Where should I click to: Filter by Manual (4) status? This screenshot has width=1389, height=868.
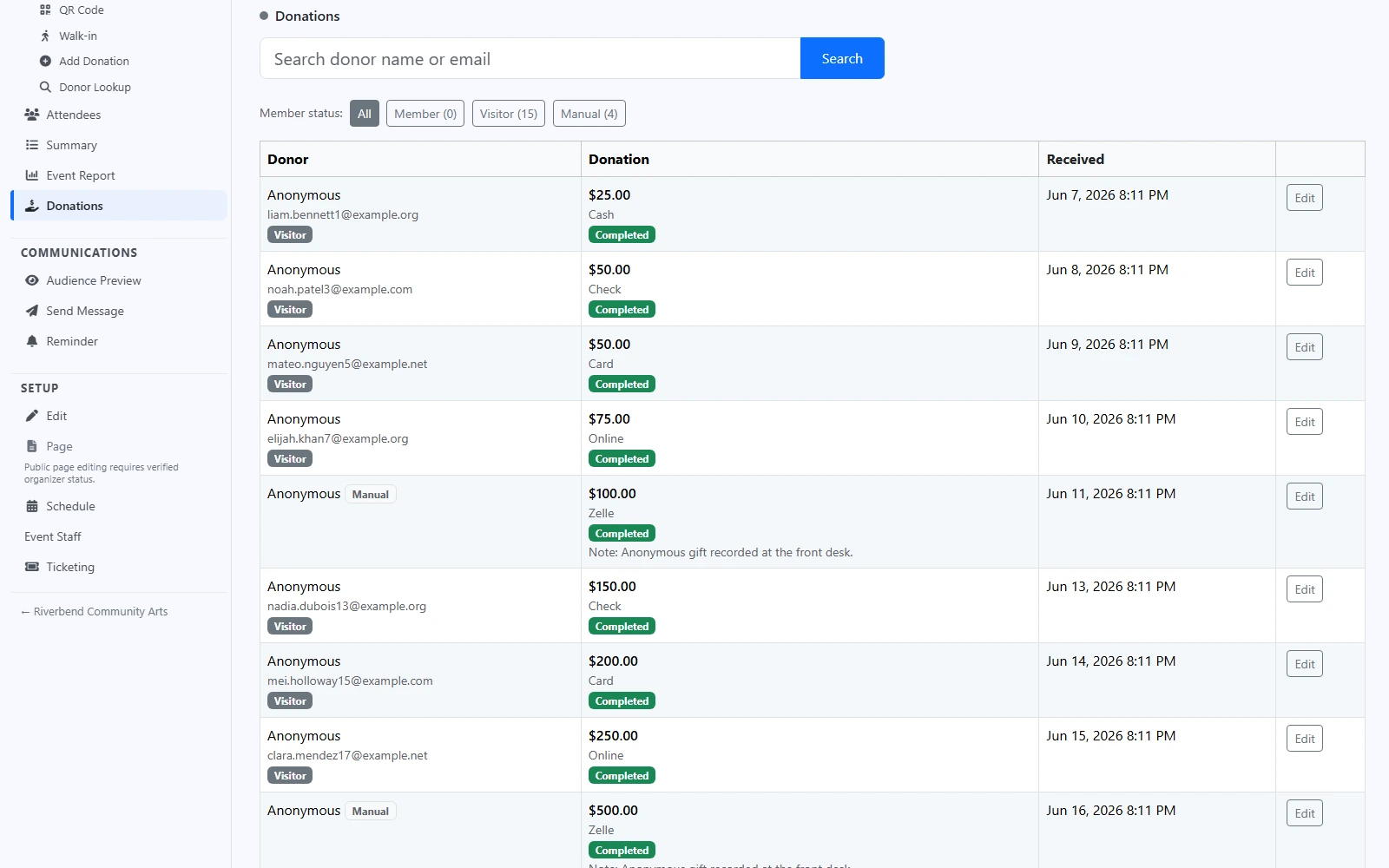point(589,114)
